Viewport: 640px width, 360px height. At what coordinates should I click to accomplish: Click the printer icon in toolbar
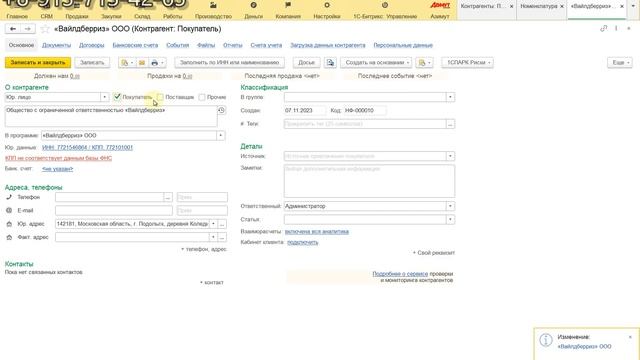click(x=154, y=63)
